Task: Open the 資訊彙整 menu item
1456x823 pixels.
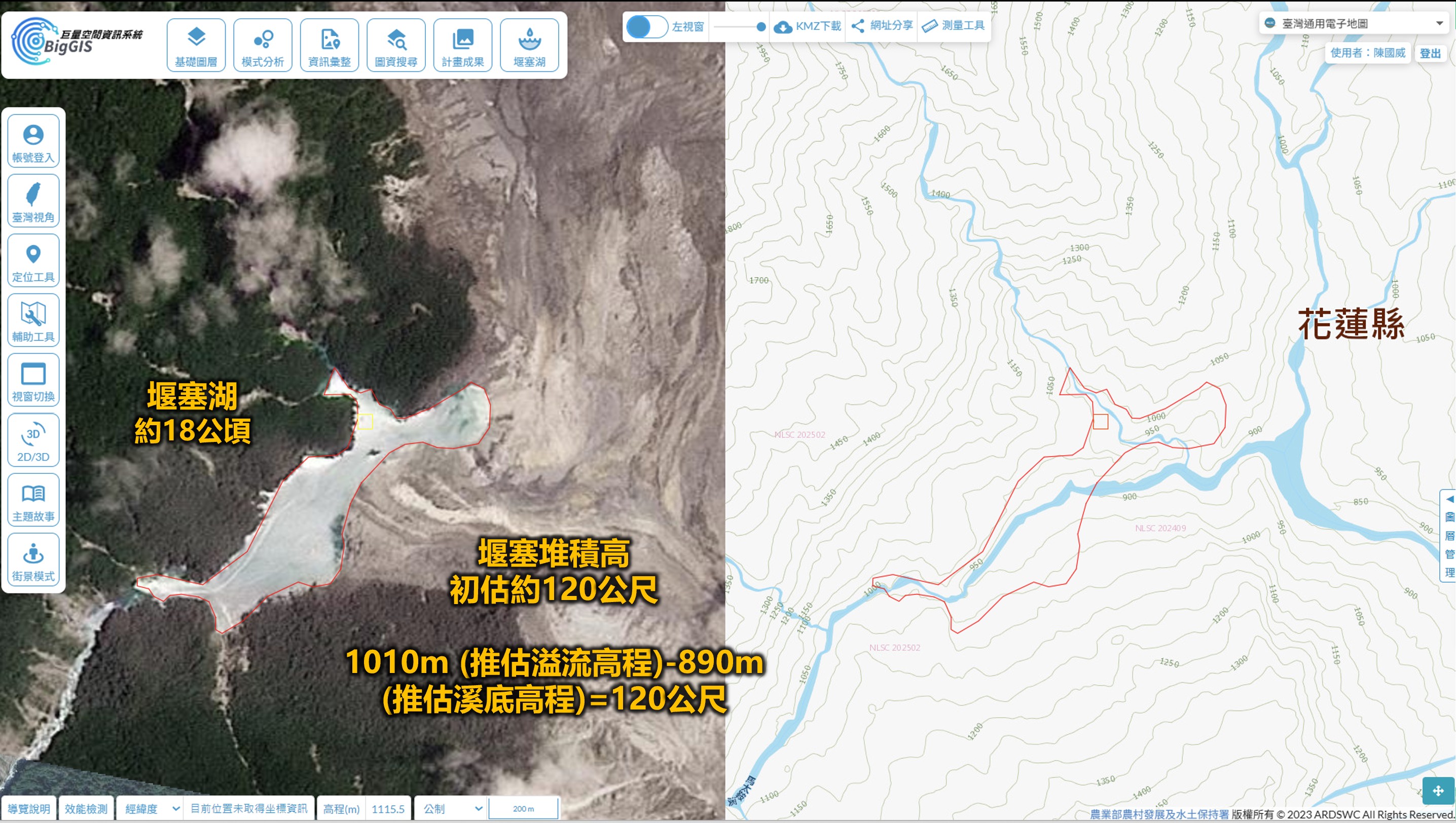Action: tap(329, 45)
